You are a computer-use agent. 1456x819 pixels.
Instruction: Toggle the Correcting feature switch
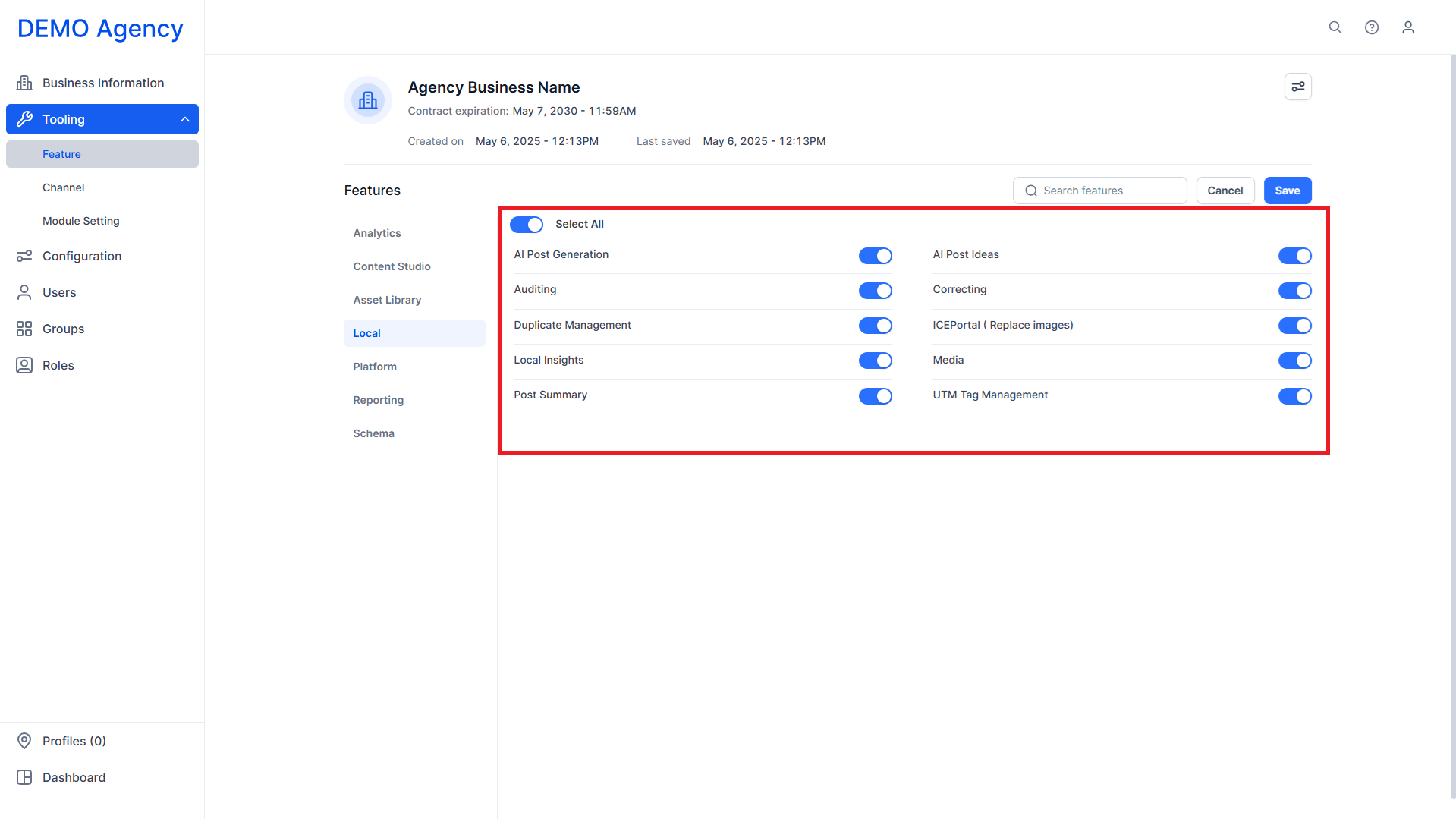pos(1295,291)
